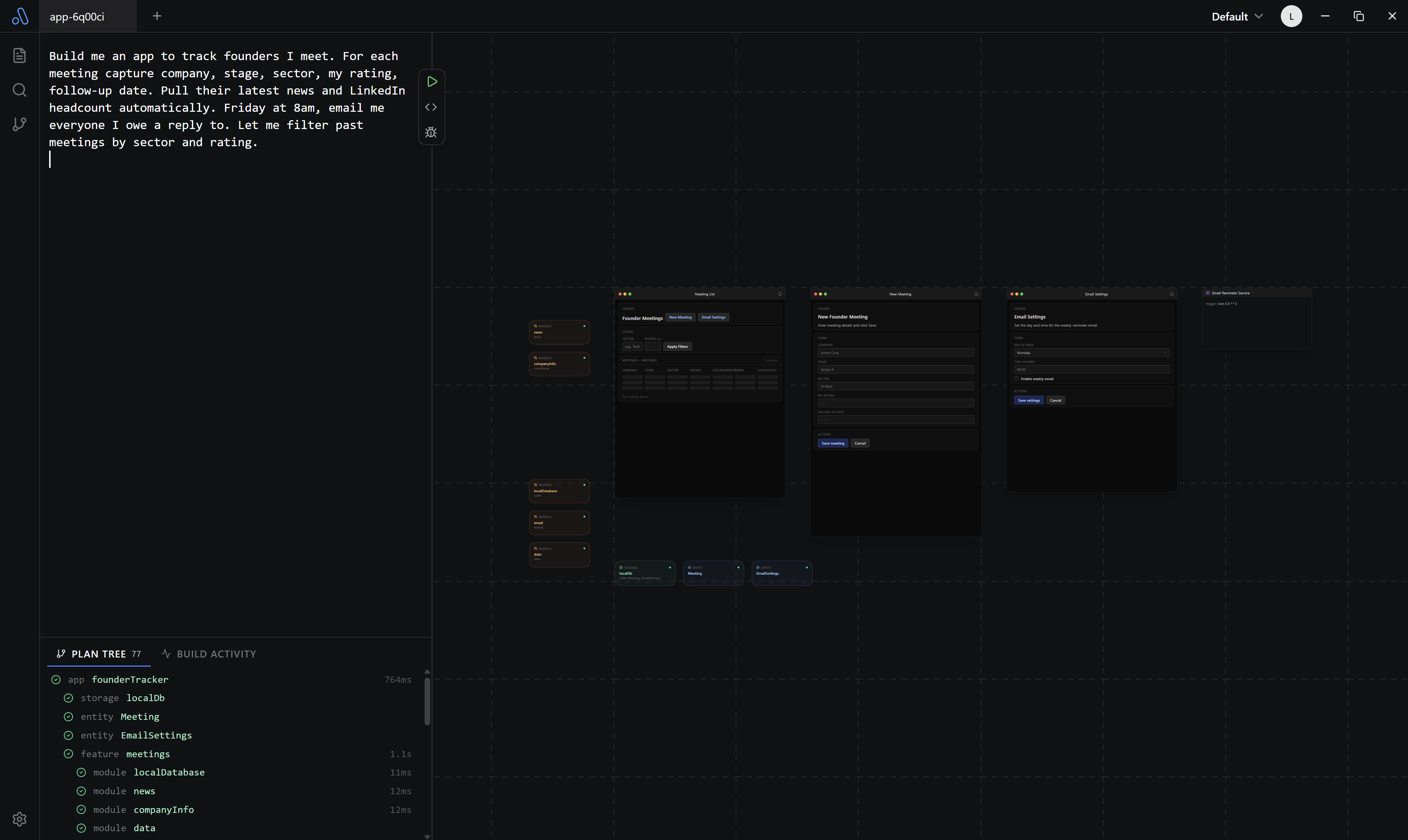Click the Meeting entity node on canvas
This screenshot has width=1408, height=840.
pos(713,573)
